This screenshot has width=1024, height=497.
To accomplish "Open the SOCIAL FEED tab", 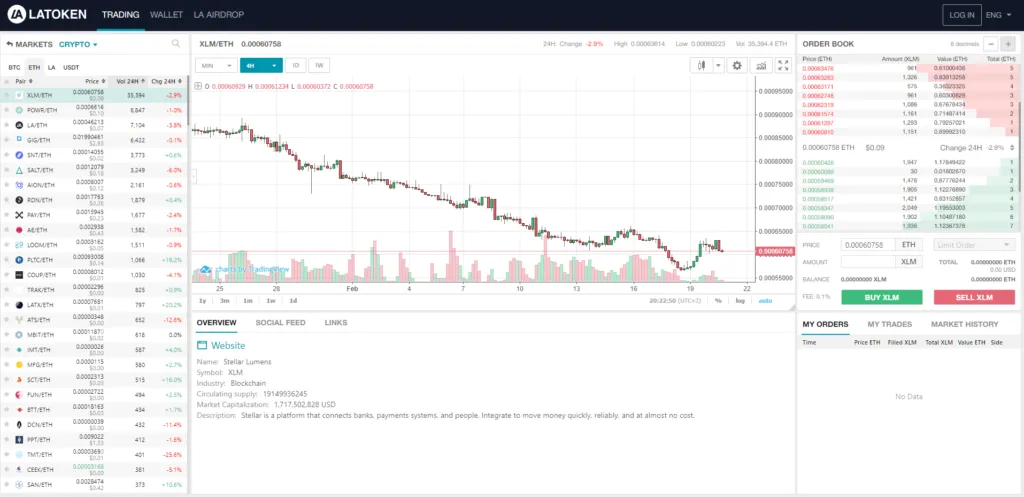I will click(280, 323).
